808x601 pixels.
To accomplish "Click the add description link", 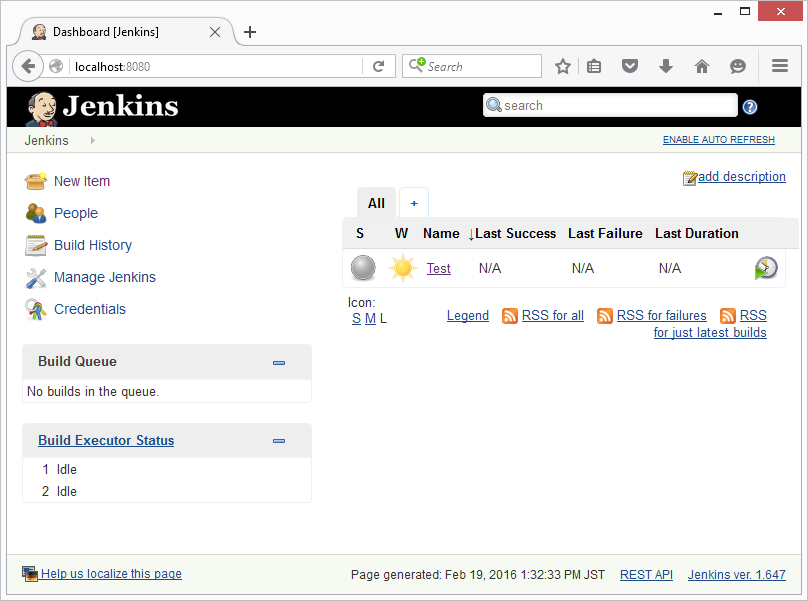I will (742, 177).
